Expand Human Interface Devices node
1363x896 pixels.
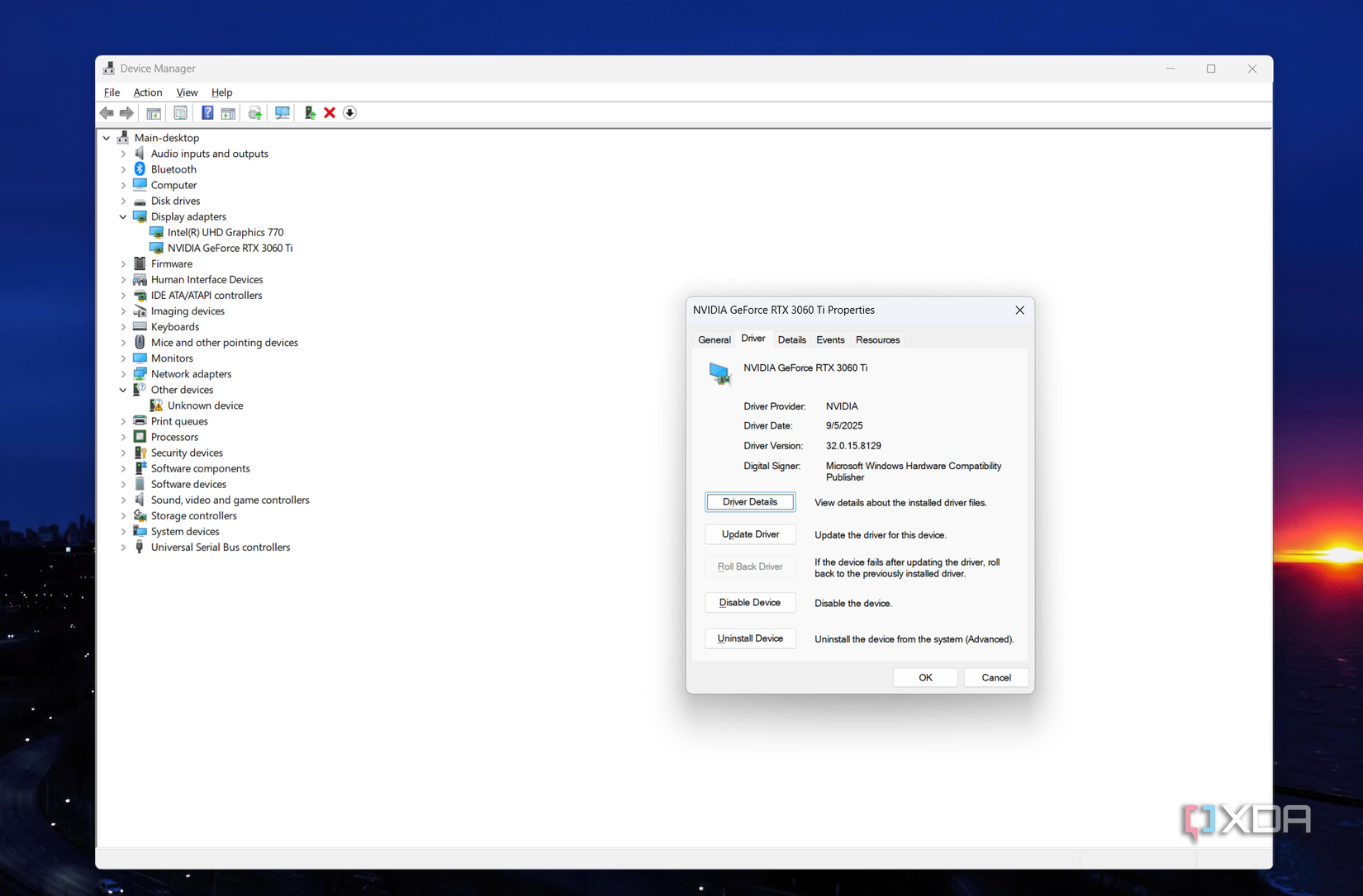[123, 280]
